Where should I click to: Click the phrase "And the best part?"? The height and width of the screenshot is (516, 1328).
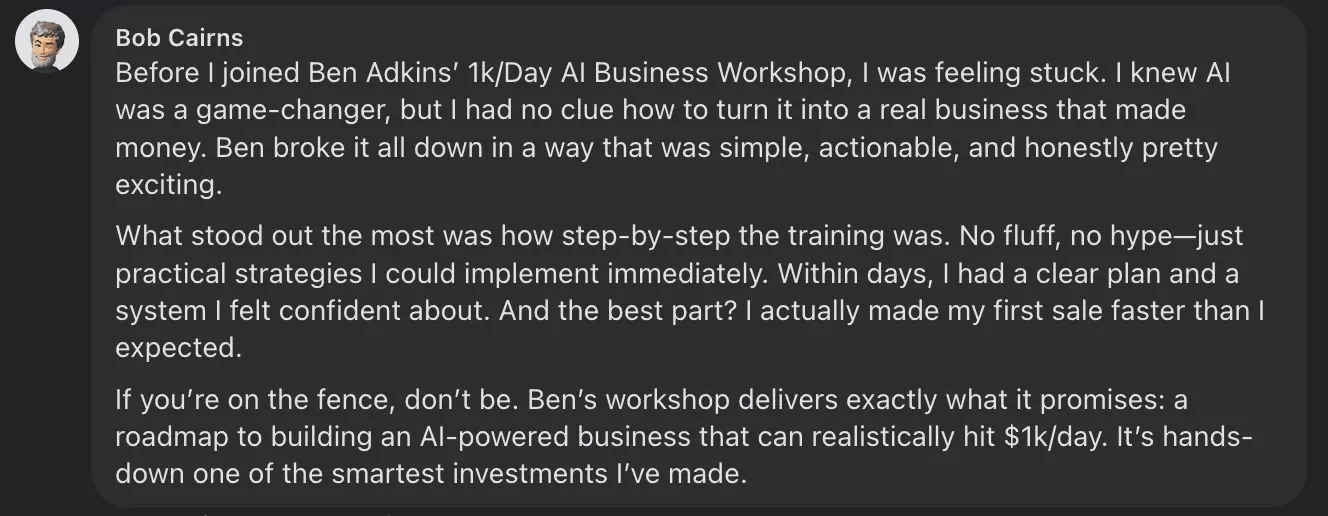point(616,310)
